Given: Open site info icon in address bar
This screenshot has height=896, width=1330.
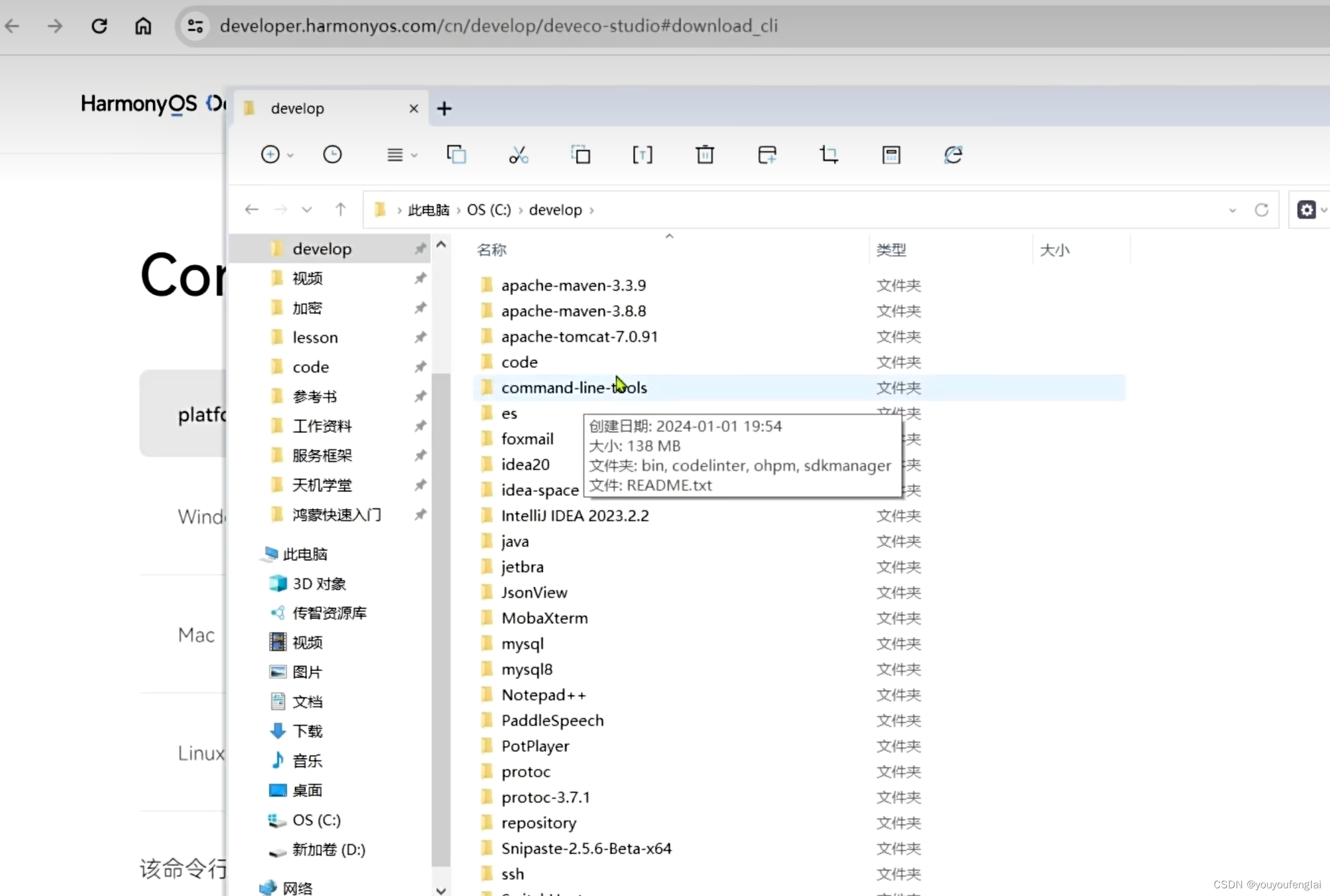Looking at the screenshot, I should pyautogui.click(x=196, y=26).
